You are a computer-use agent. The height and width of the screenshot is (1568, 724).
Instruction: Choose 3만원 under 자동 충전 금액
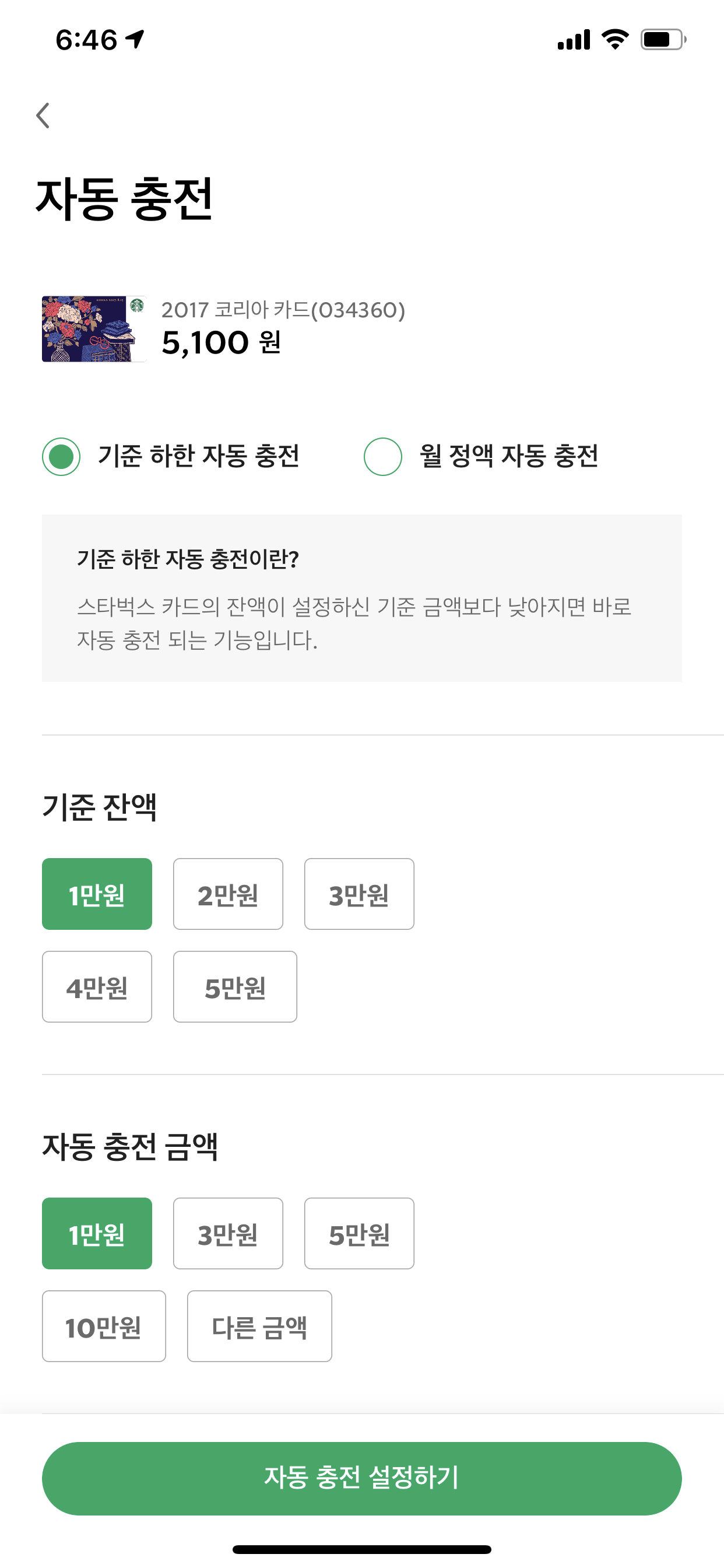[228, 1233]
